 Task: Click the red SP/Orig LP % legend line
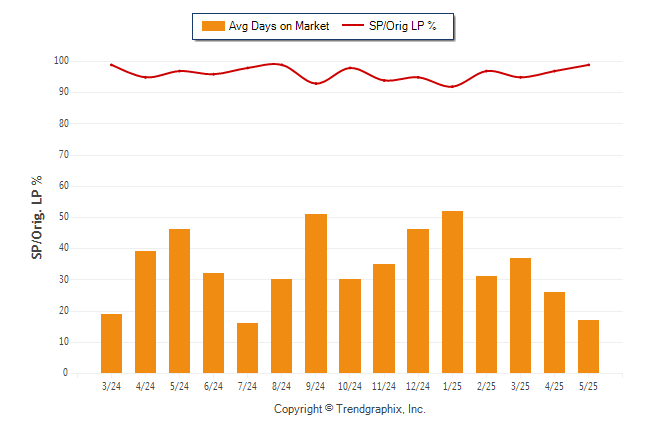(353, 25)
